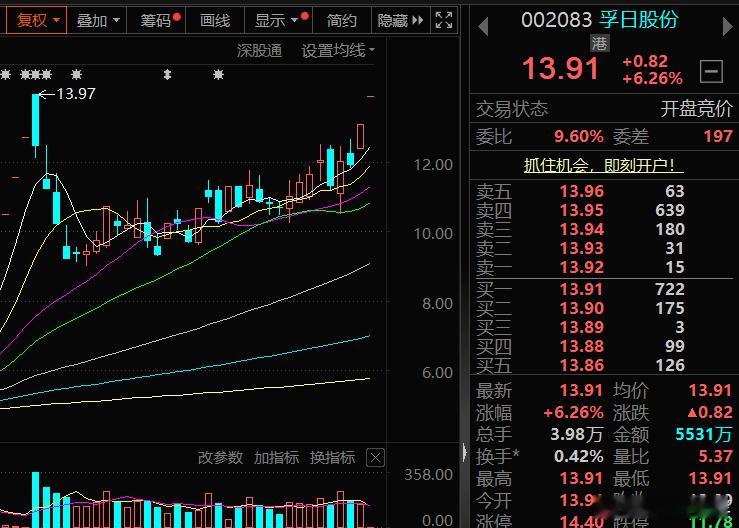Click the 筹码 toolbar button
Screen dimensions: 739x528
coord(157,20)
